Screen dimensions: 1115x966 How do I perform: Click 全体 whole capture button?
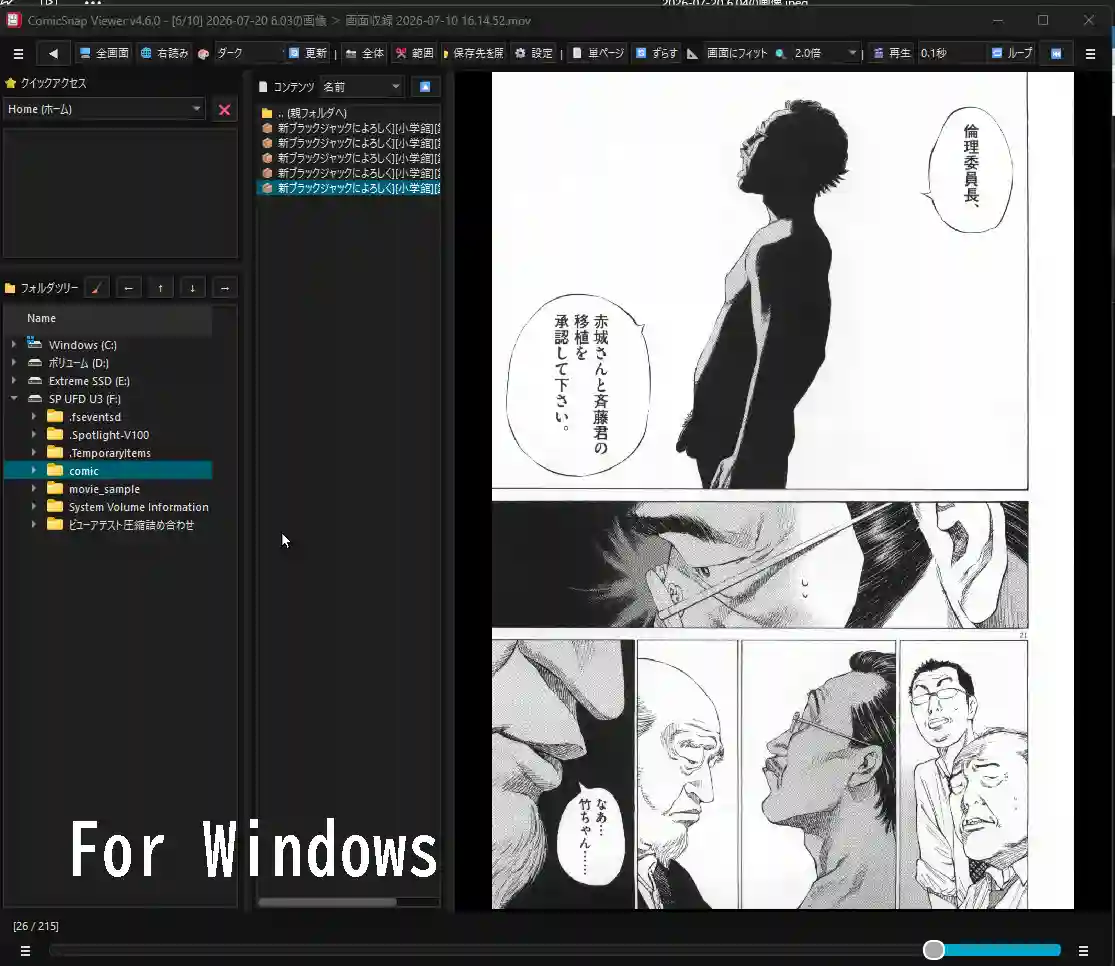(x=365, y=53)
